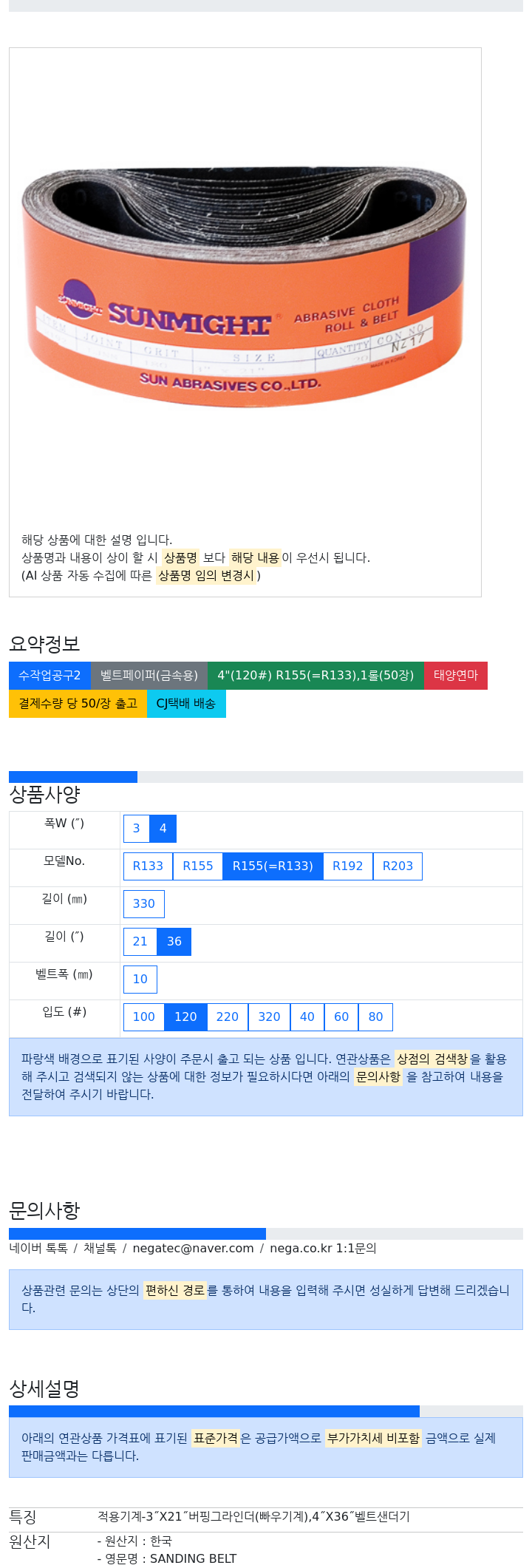The height and width of the screenshot is (1568, 532).
Task: Select width option 3
Action: click(136, 828)
